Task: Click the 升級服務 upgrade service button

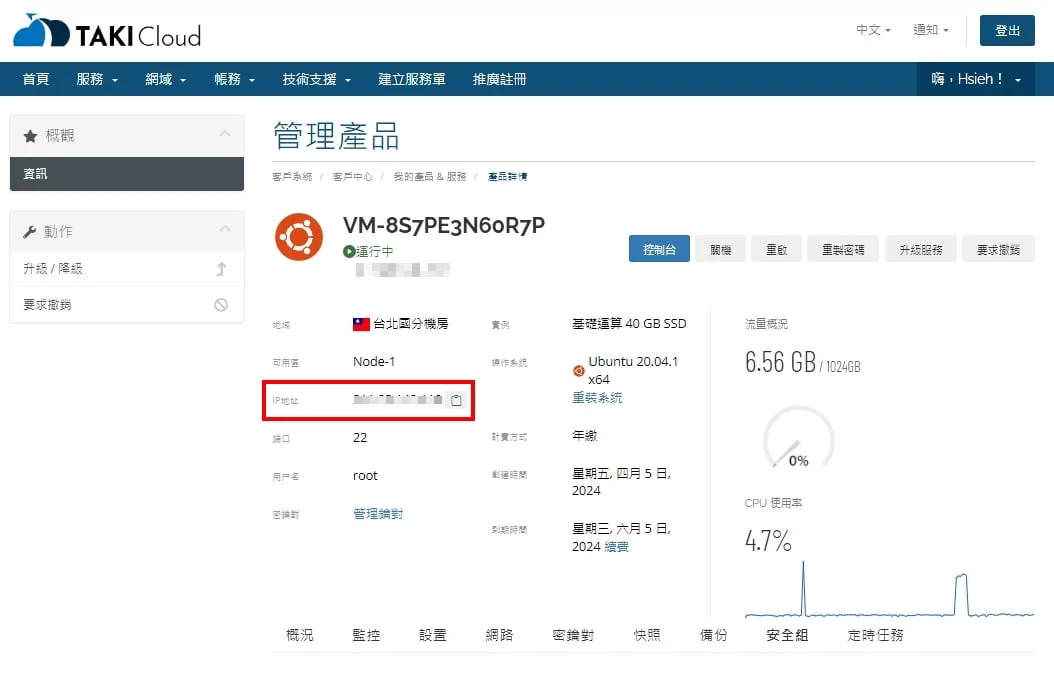Action: tap(921, 249)
